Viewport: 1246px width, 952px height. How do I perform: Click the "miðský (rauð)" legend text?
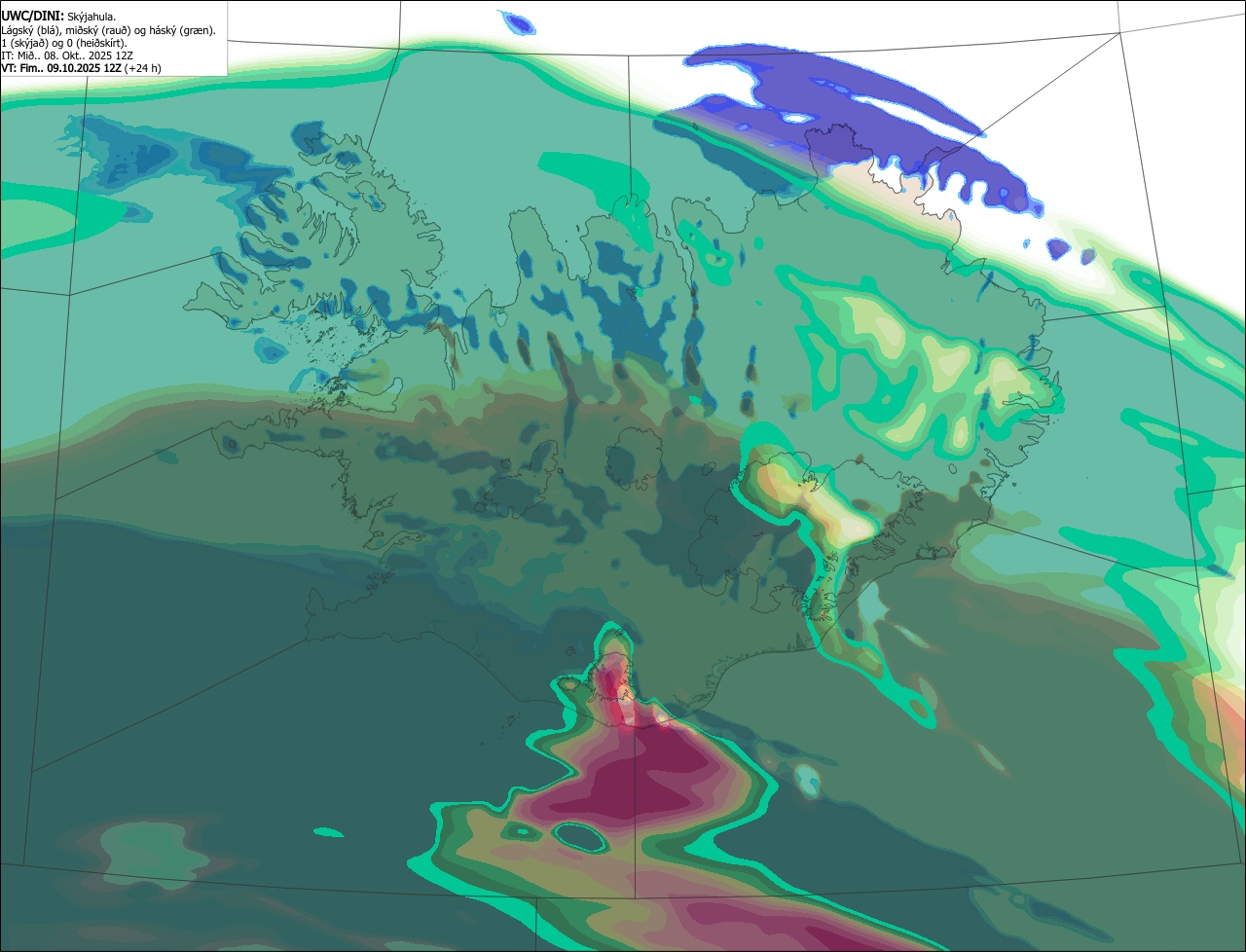[98, 30]
